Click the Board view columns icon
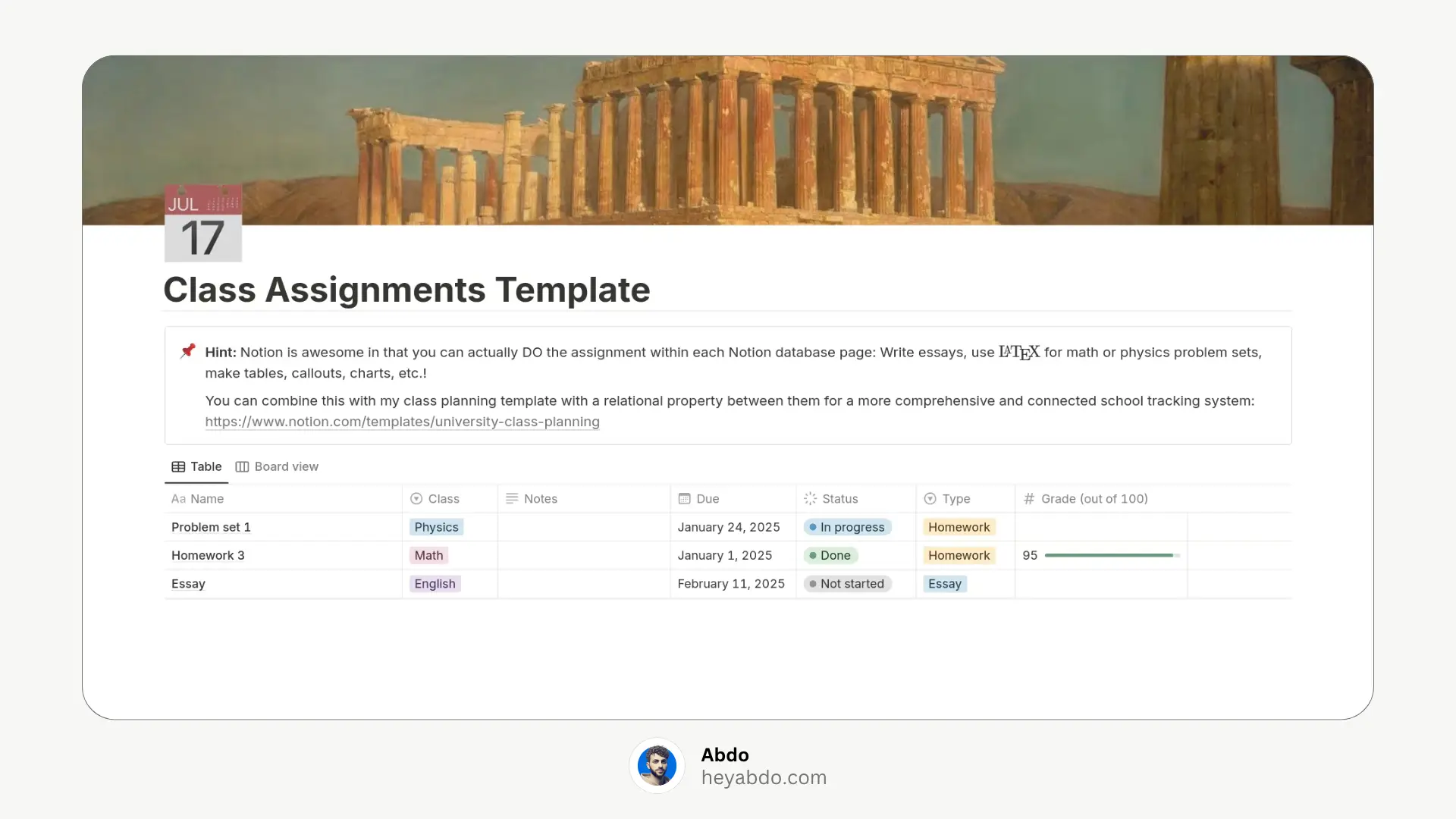This screenshot has height=819, width=1456. click(x=242, y=467)
